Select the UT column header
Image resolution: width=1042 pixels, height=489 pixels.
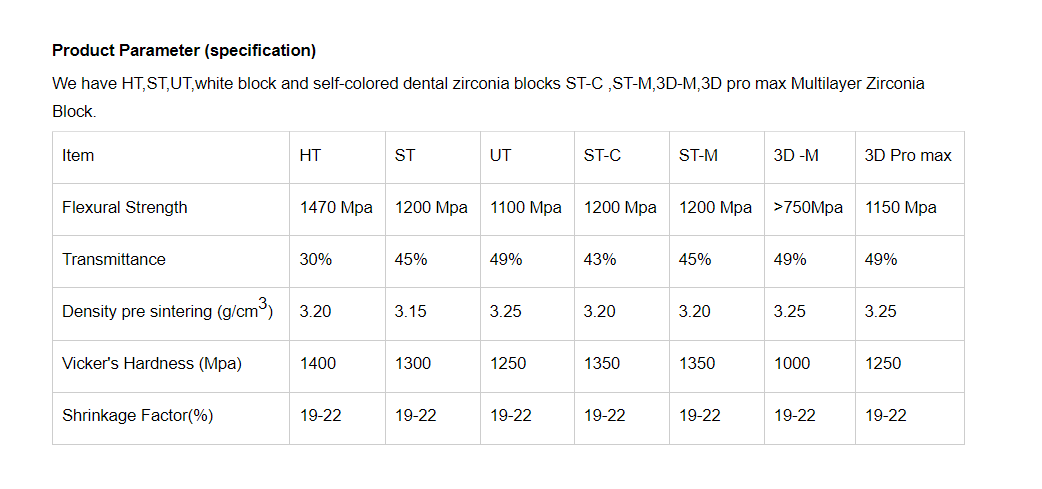[x=501, y=156]
